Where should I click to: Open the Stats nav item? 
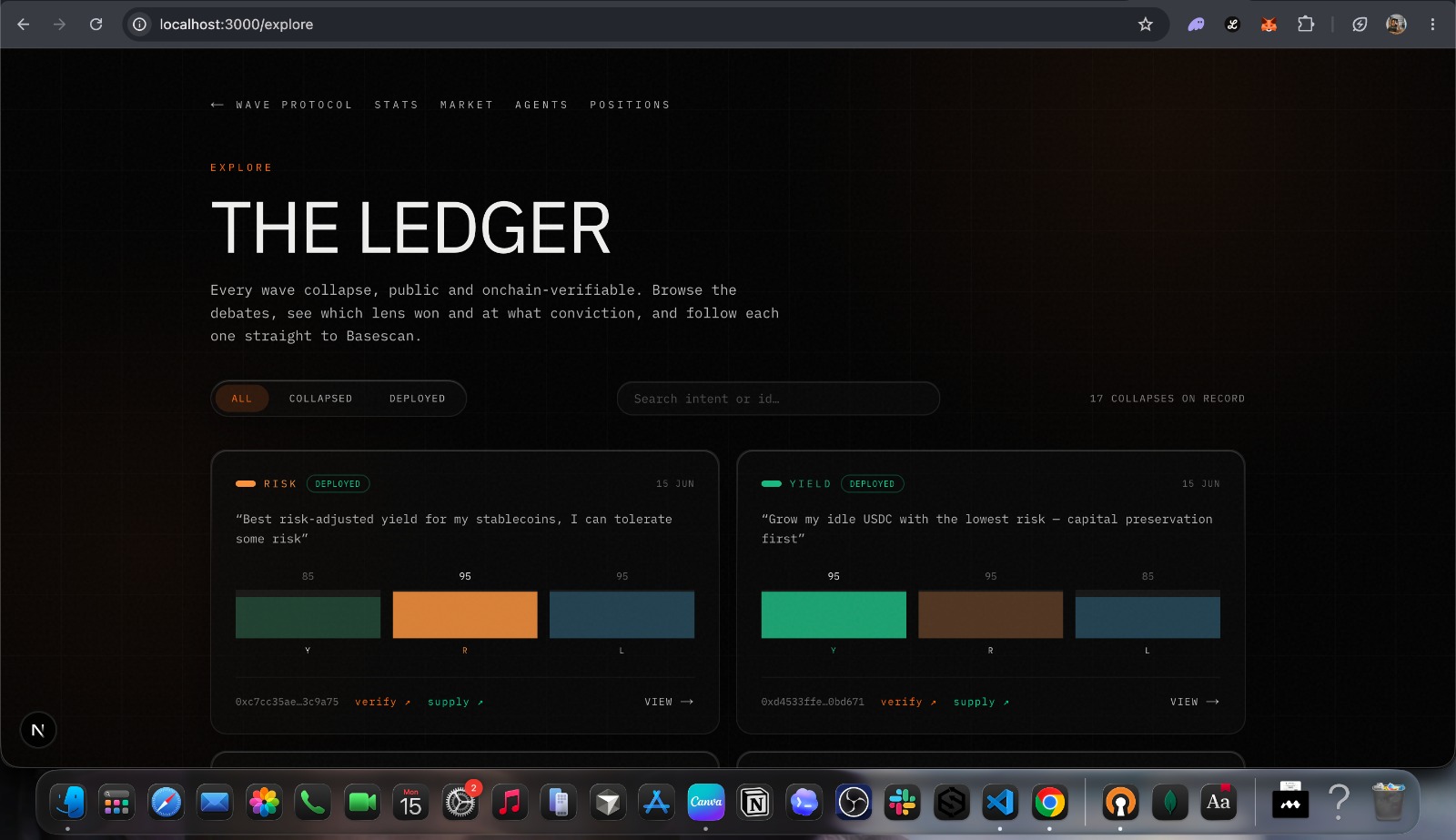[x=396, y=105]
